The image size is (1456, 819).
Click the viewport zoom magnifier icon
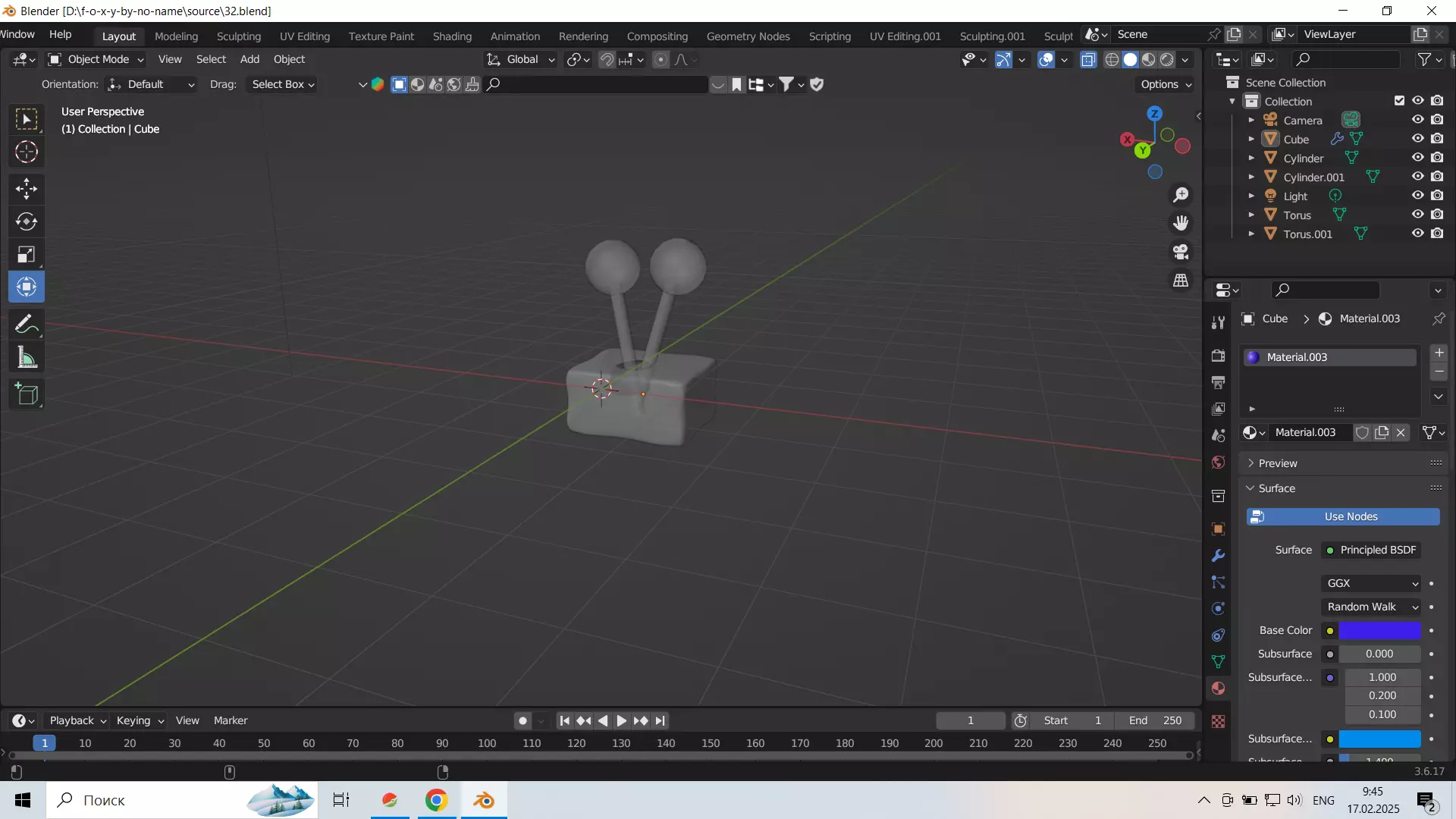click(1181, 195)
